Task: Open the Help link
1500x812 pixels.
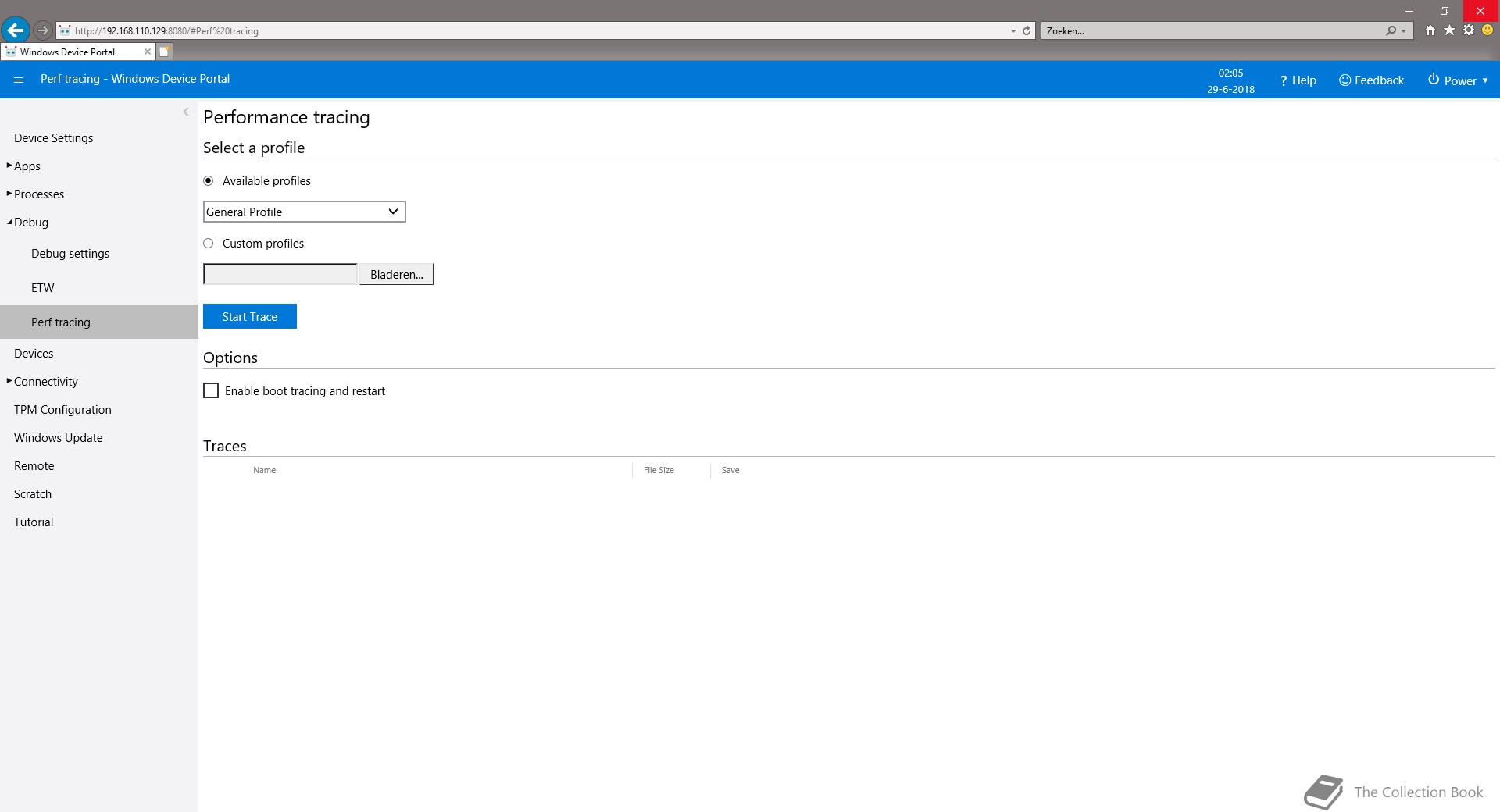Action: (x=1298, y=80)
